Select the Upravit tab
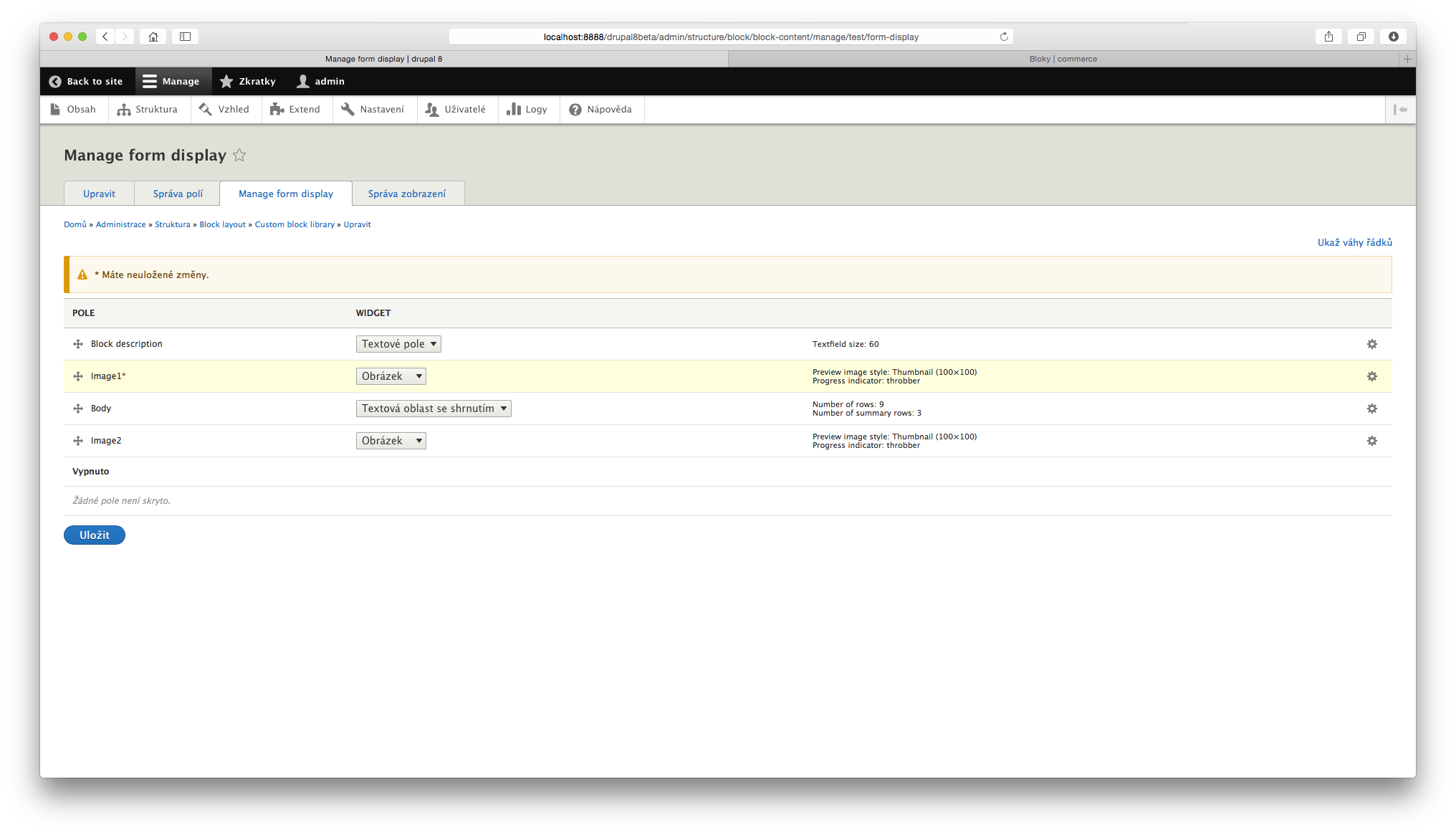Image resolution: width=1456 pixels, height=835 pixels. point(99,193)
